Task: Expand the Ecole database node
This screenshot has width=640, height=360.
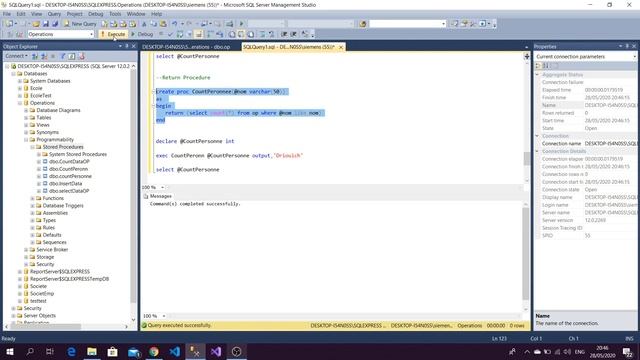Action: (x=20, y=88)
